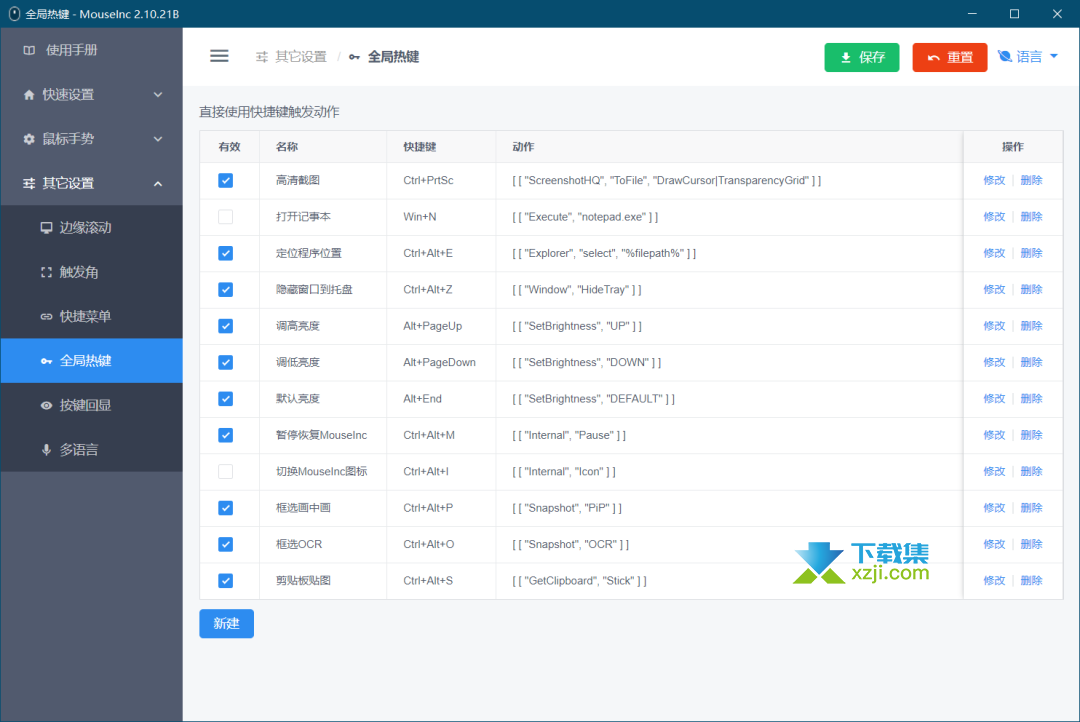Go to the 边缘滚动 page

[x=92, y=227]
